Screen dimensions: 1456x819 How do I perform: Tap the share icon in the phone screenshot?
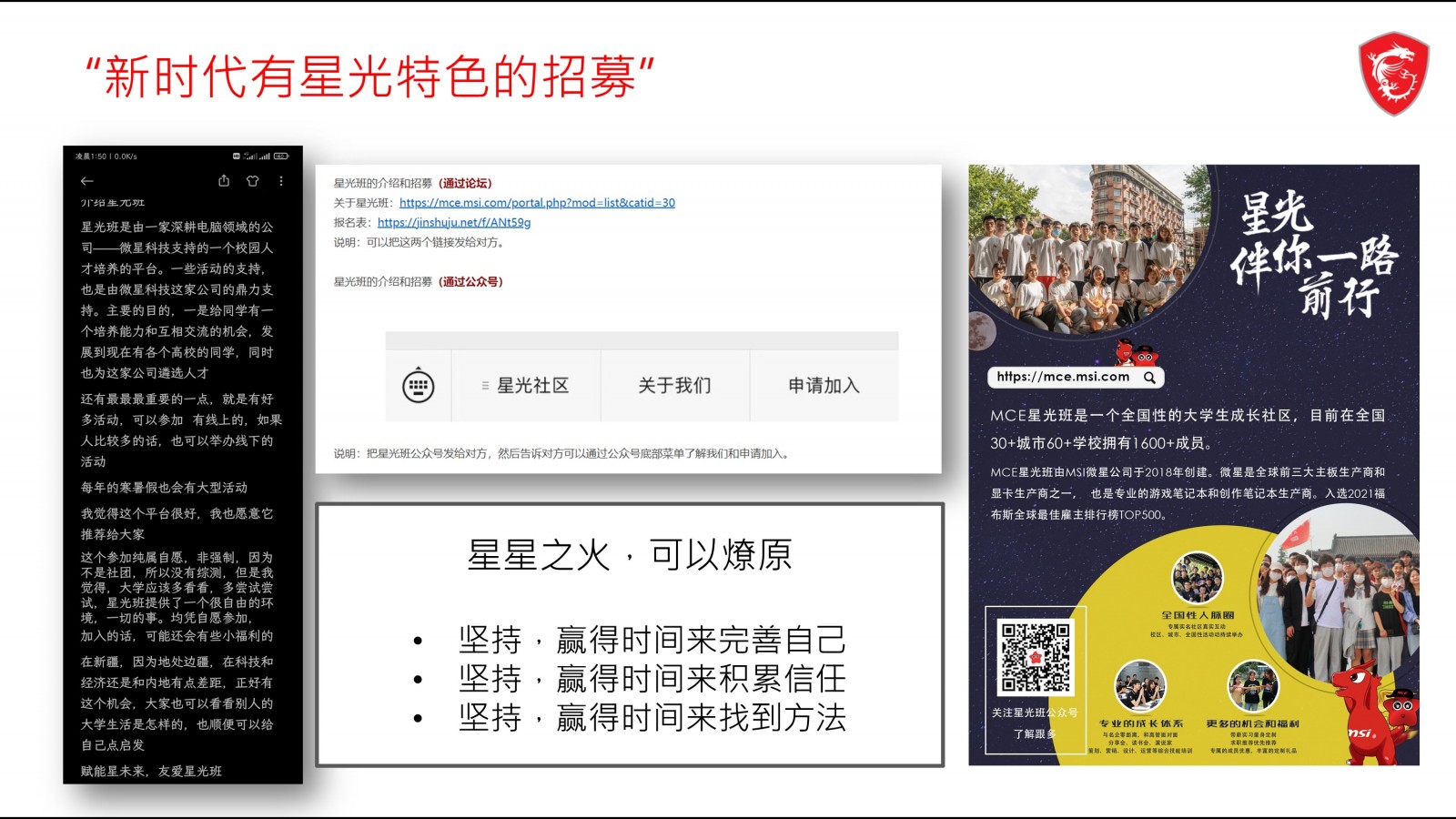[224, 181]
